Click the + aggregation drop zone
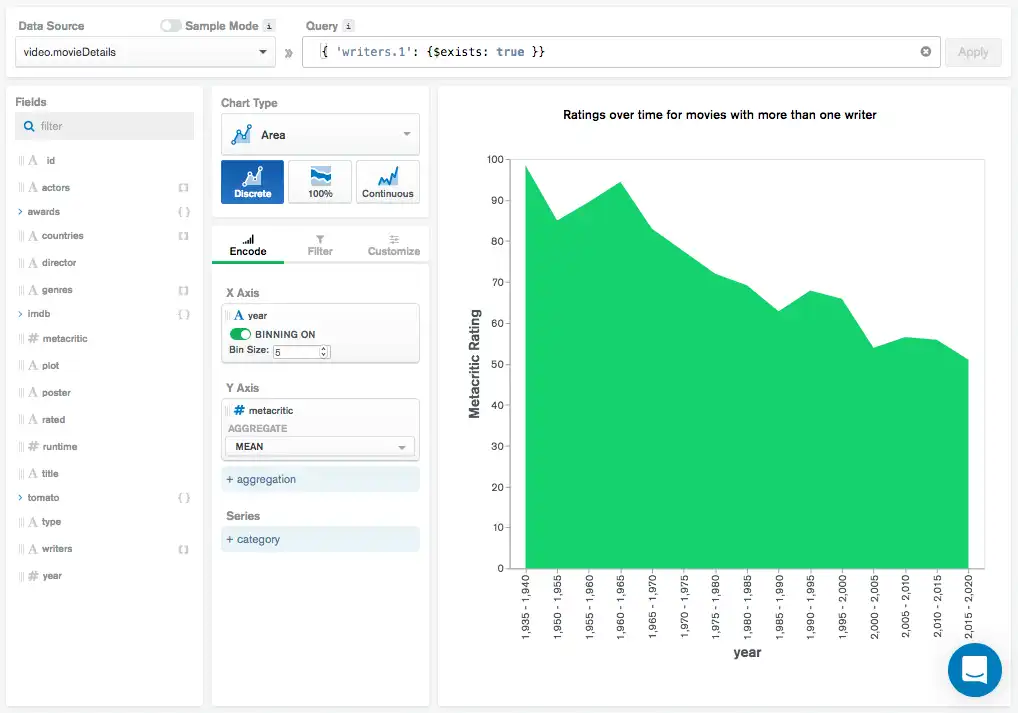 click(x=320, y=480)
